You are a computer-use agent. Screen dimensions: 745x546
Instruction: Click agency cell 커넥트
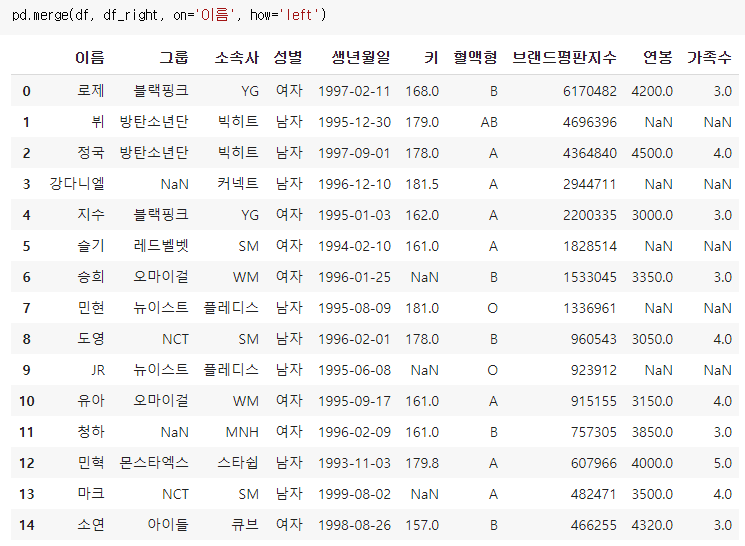point(238,183)
